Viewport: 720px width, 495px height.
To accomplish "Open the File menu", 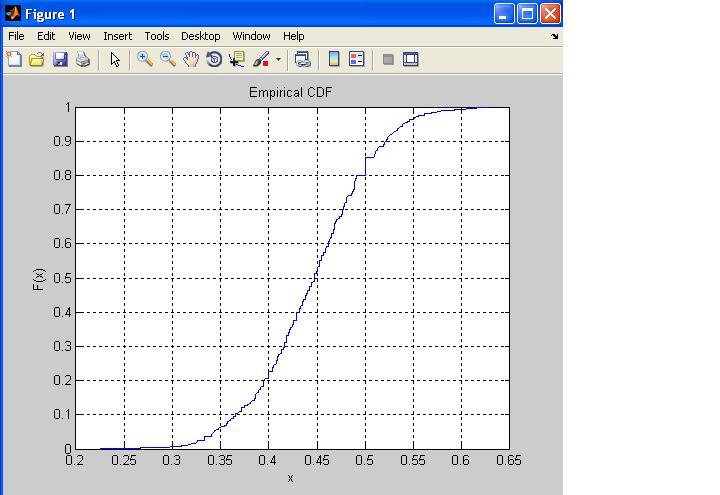I will [x=16, y=36].
